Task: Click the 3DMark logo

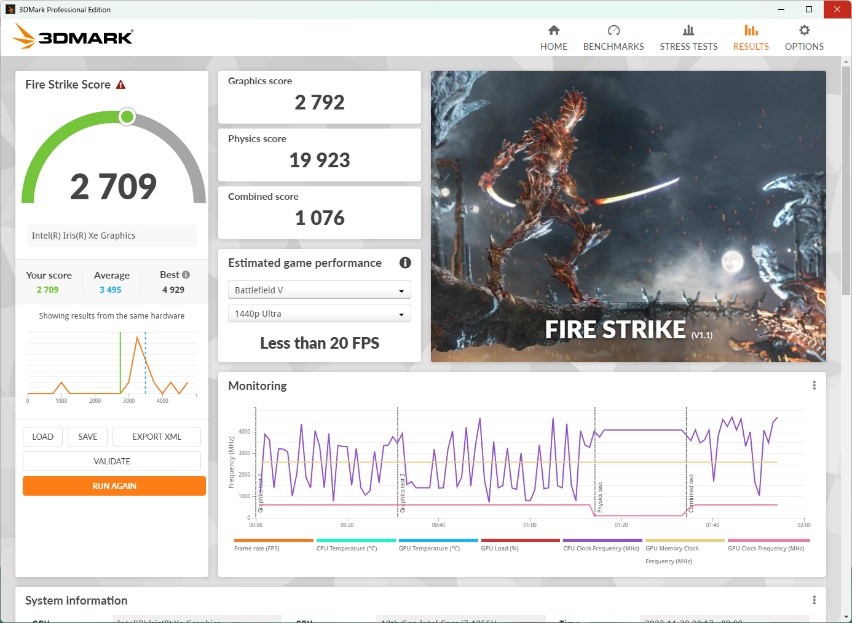Action: tap(73, 38)
